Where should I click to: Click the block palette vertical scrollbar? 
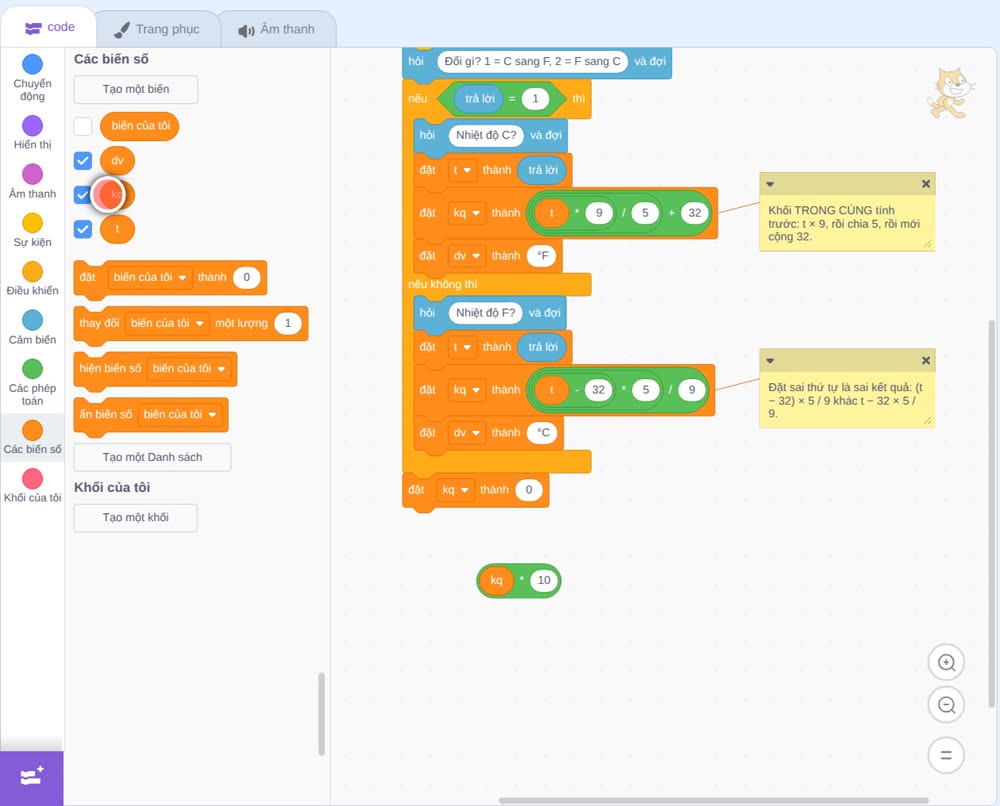321,714
